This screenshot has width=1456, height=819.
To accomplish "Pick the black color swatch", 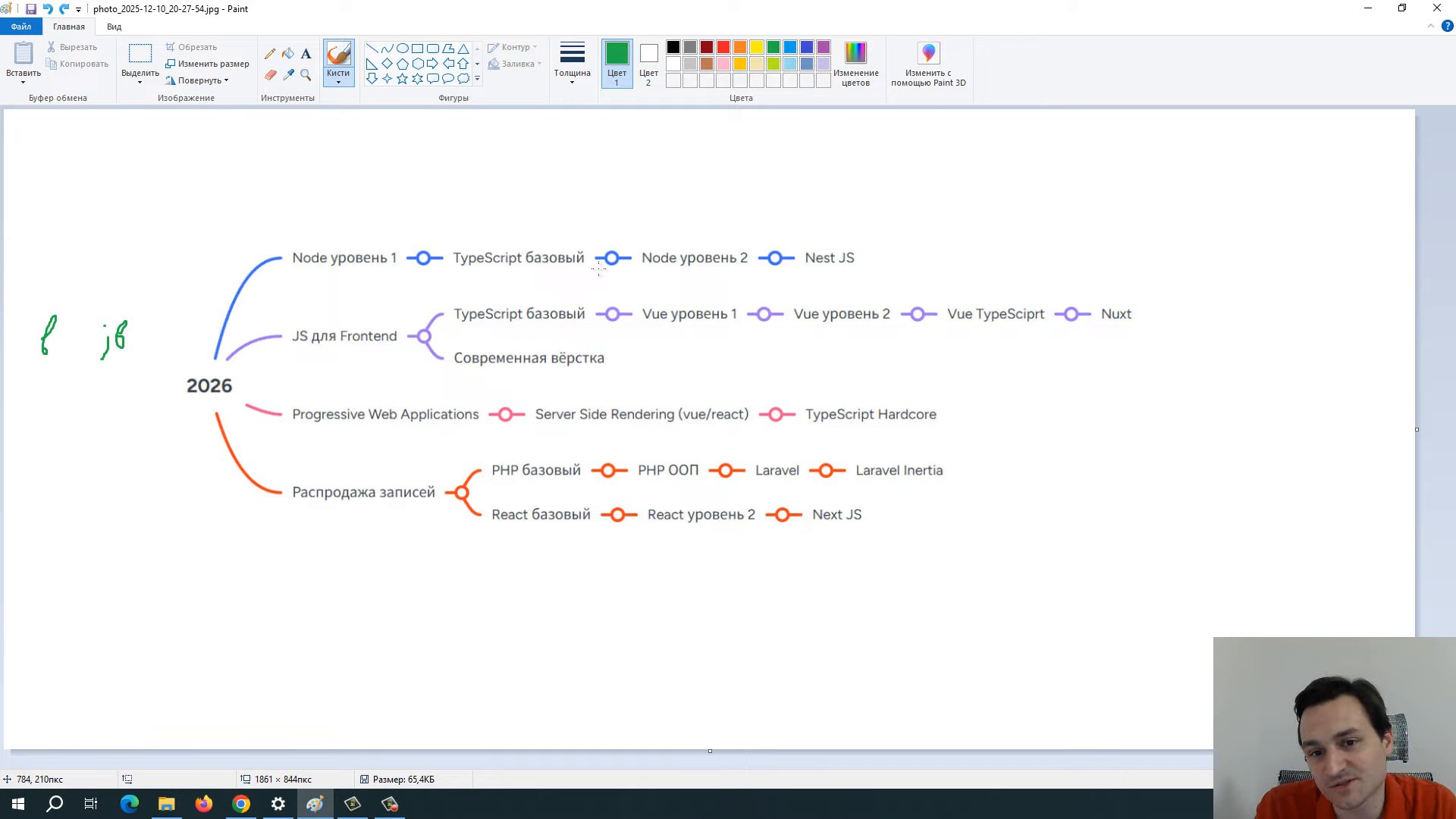I will (673, 47).
